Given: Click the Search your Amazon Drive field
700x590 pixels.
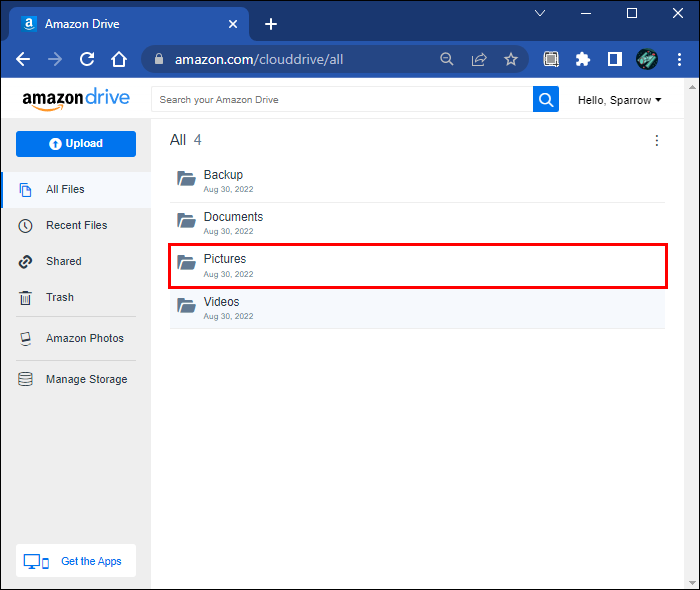Looking at the screenshot, I should (342, 100).
